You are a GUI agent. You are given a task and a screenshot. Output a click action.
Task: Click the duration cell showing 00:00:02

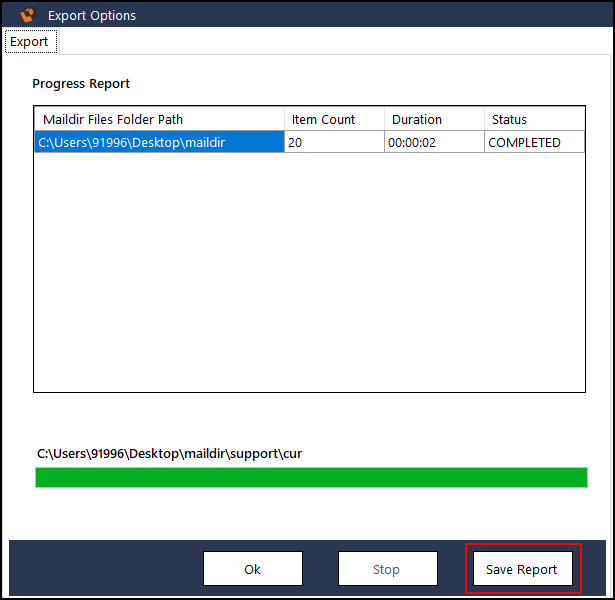433,143
